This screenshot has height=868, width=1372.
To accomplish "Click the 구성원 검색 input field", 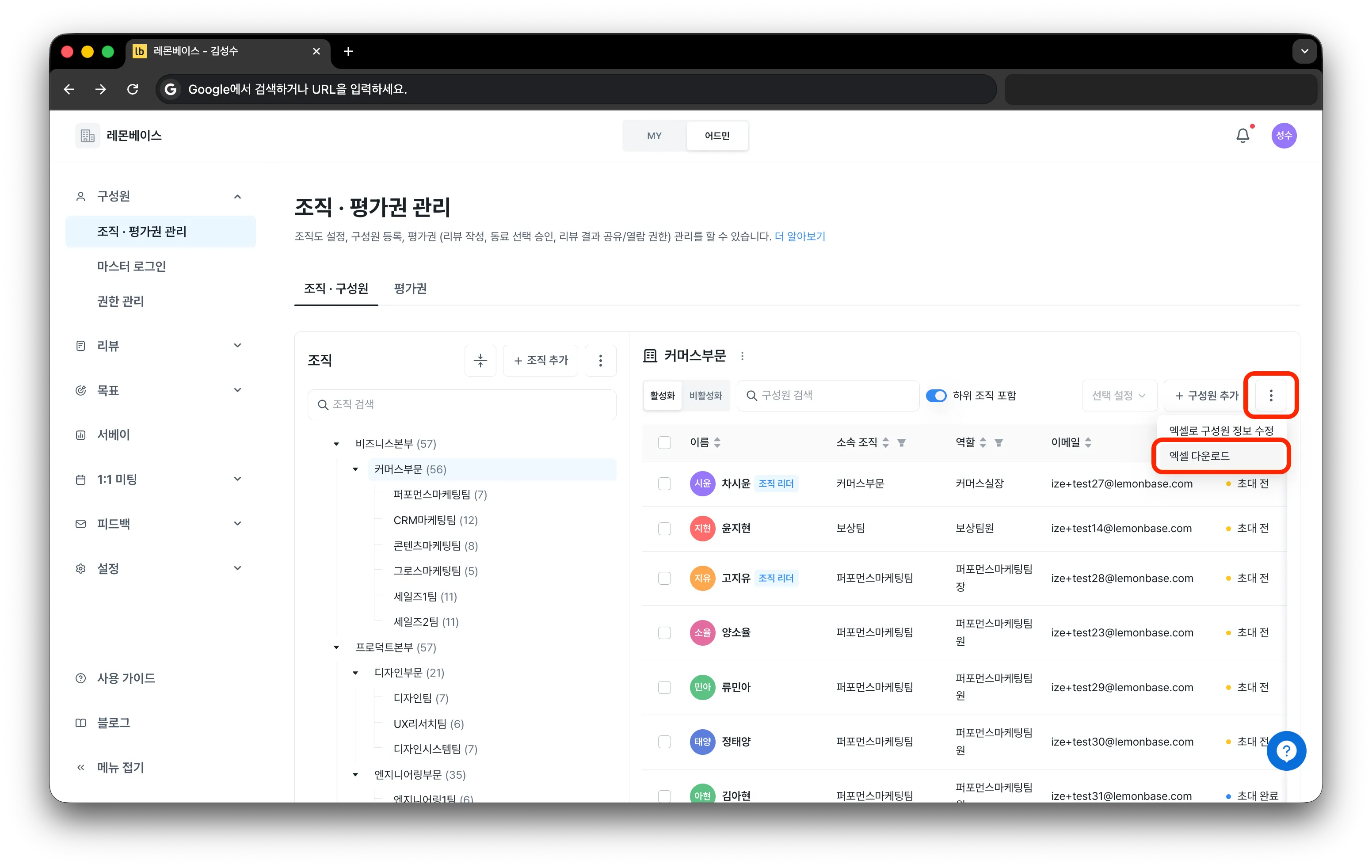I will click(x=828, y=395).
